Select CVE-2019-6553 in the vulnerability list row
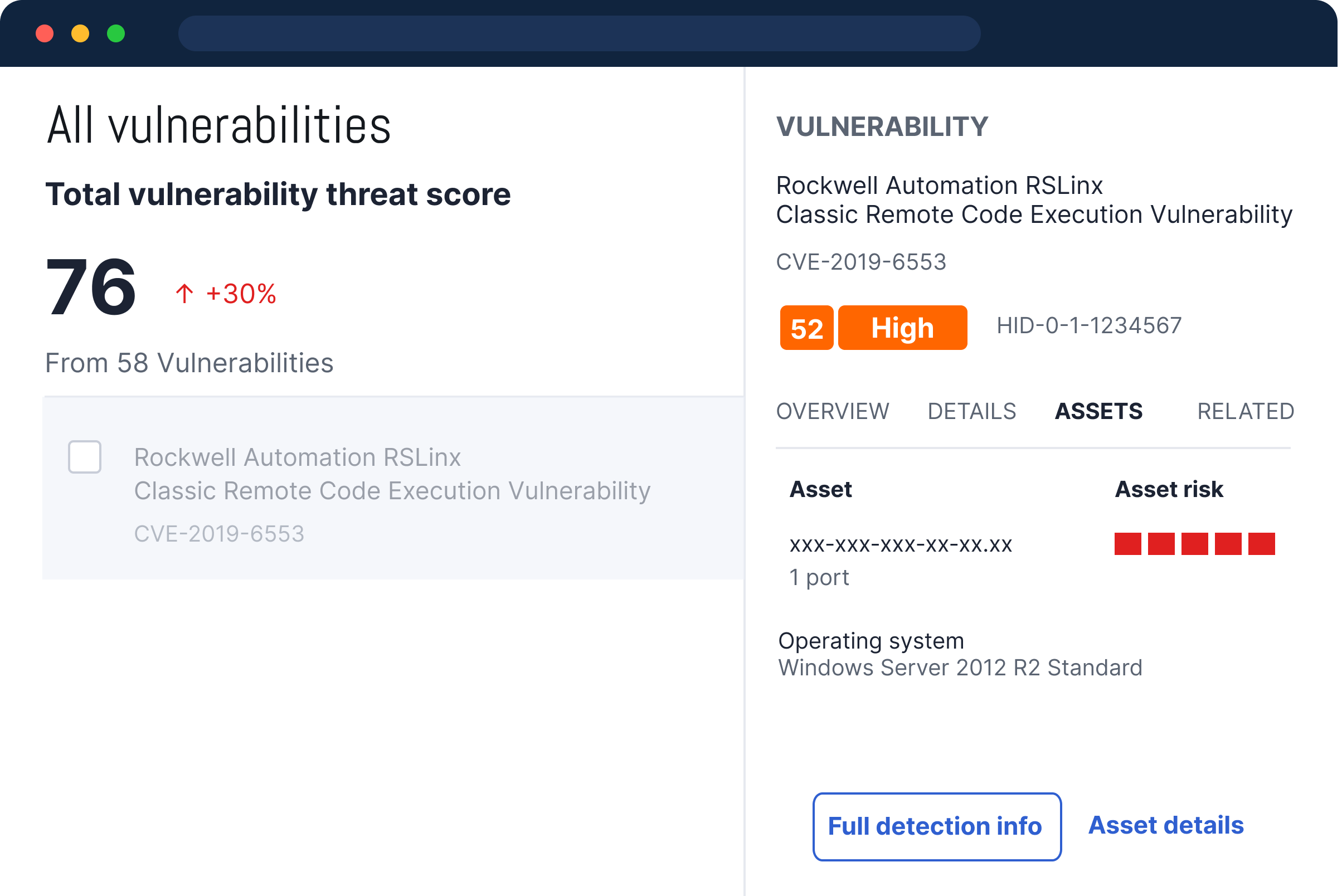The width and height of the screenshot is (1342, 896). click(x=219, y=534)
